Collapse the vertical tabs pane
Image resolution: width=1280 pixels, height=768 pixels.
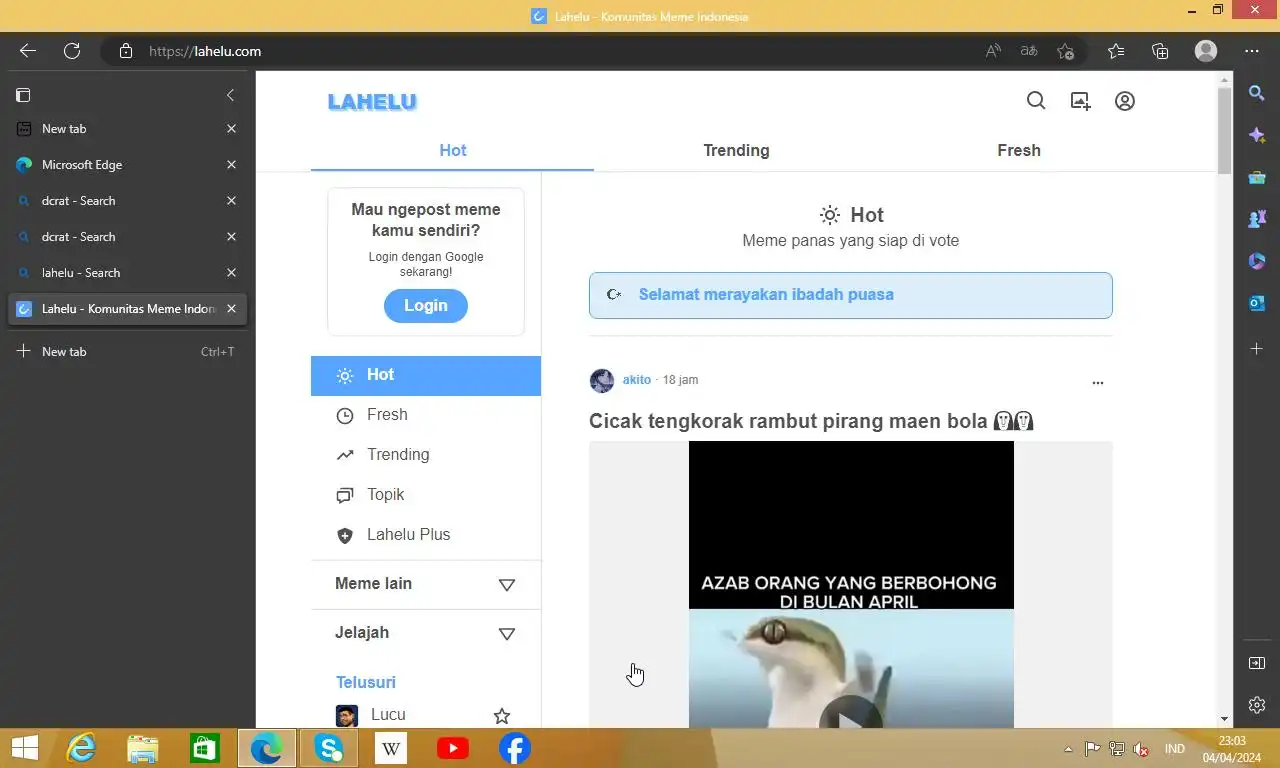pyautogui.click(x=230, y=95)
